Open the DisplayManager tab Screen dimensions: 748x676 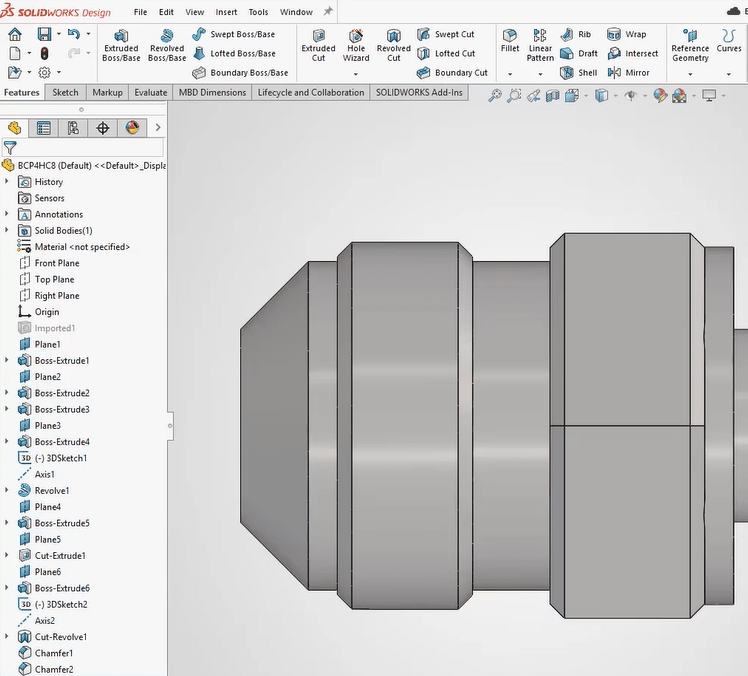132,128
